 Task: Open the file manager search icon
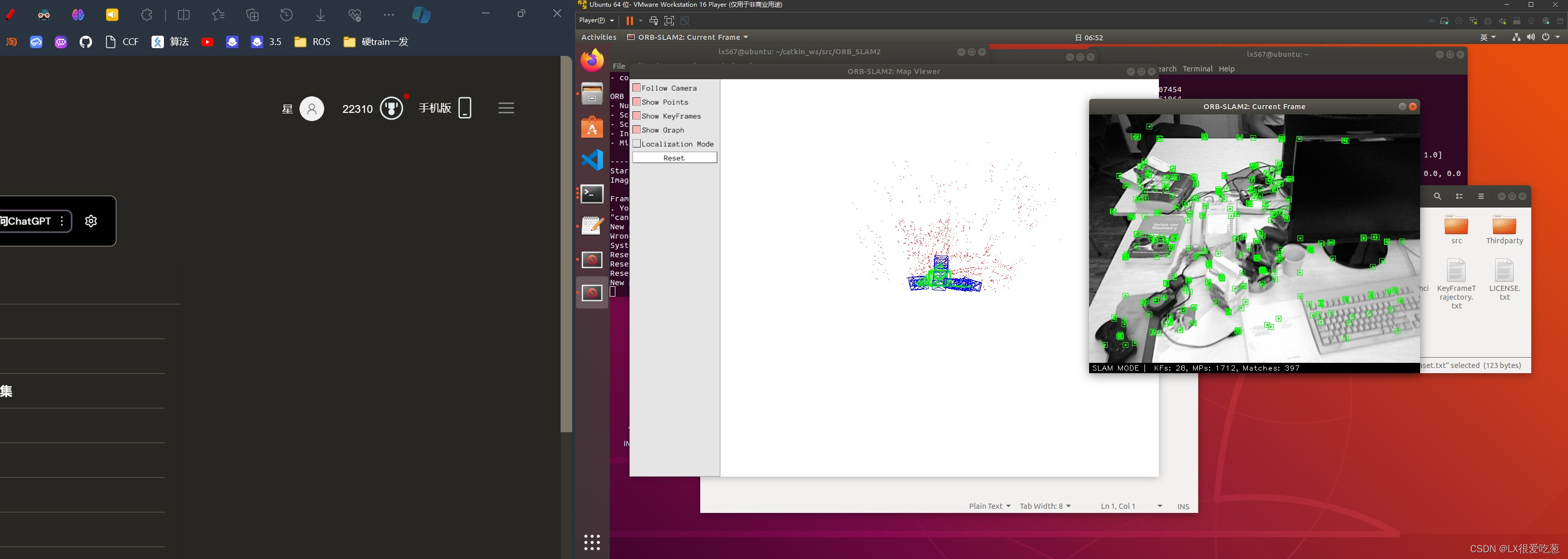(x=1437, y=196)
